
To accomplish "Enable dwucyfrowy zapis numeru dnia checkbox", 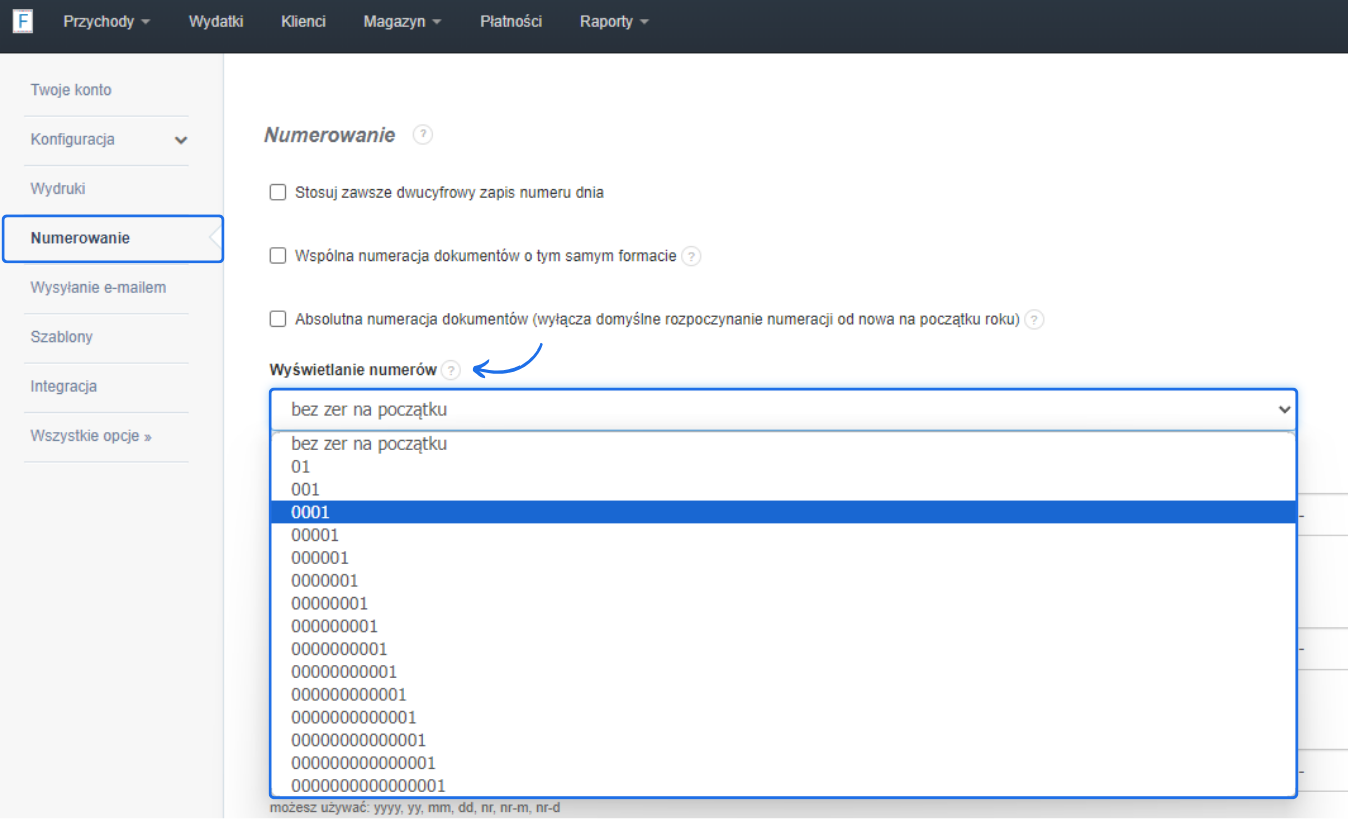I will [x=278, y=192].
